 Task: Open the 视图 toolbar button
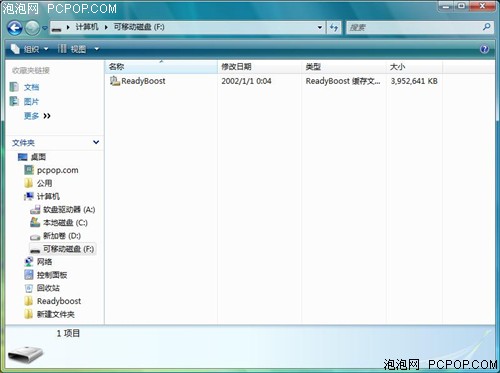(73, 49)
